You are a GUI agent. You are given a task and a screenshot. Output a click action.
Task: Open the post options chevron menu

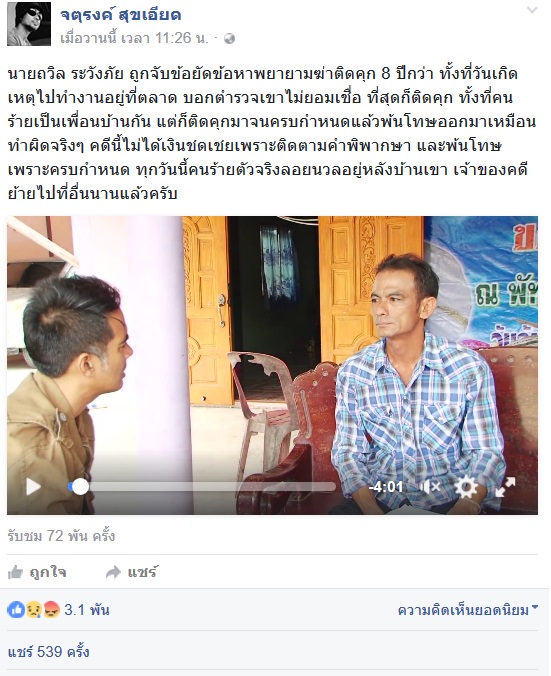click(x=532, y=10)
